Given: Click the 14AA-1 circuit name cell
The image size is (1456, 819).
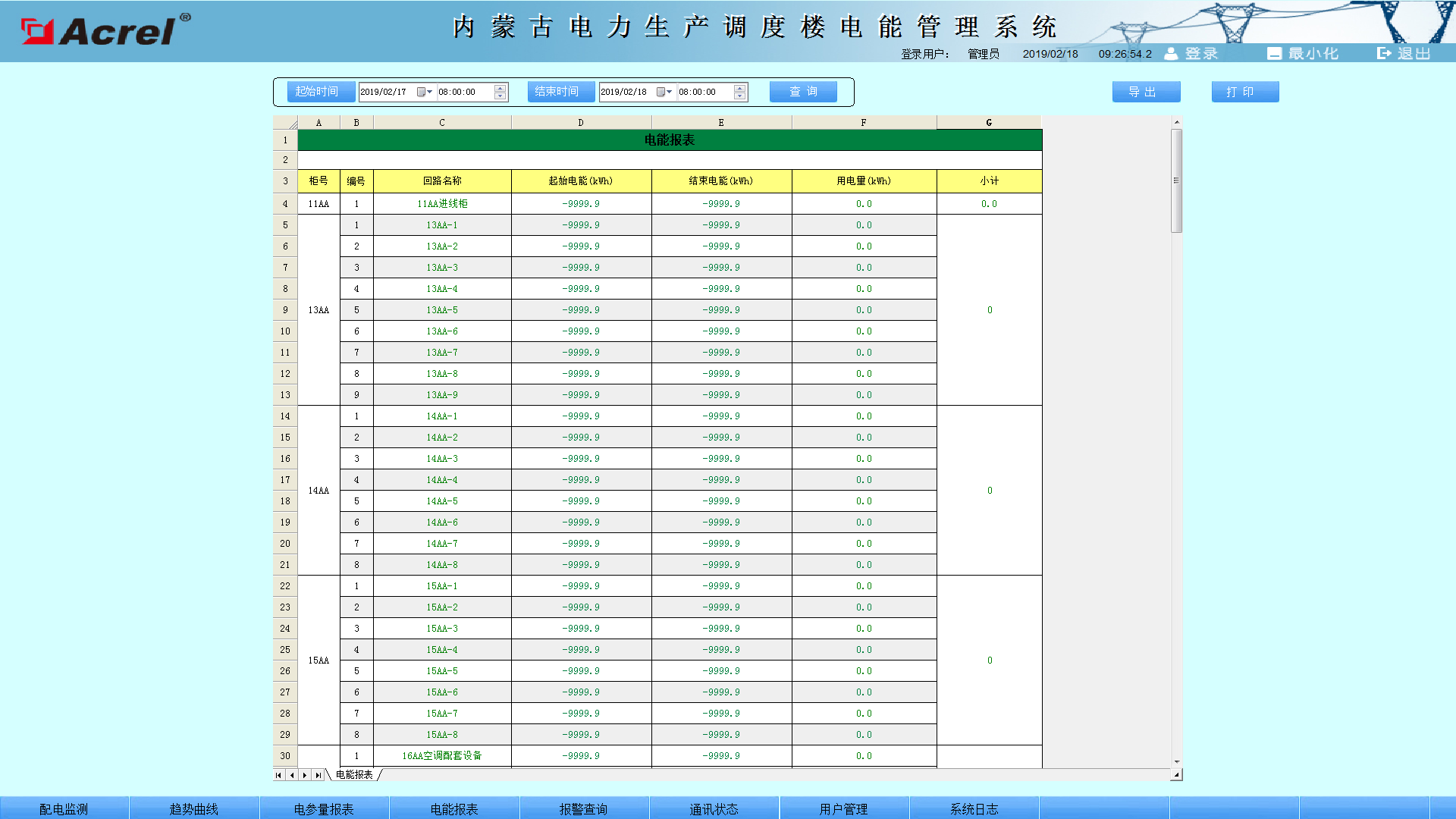Looking at the screenshot, I should [442, 416].
